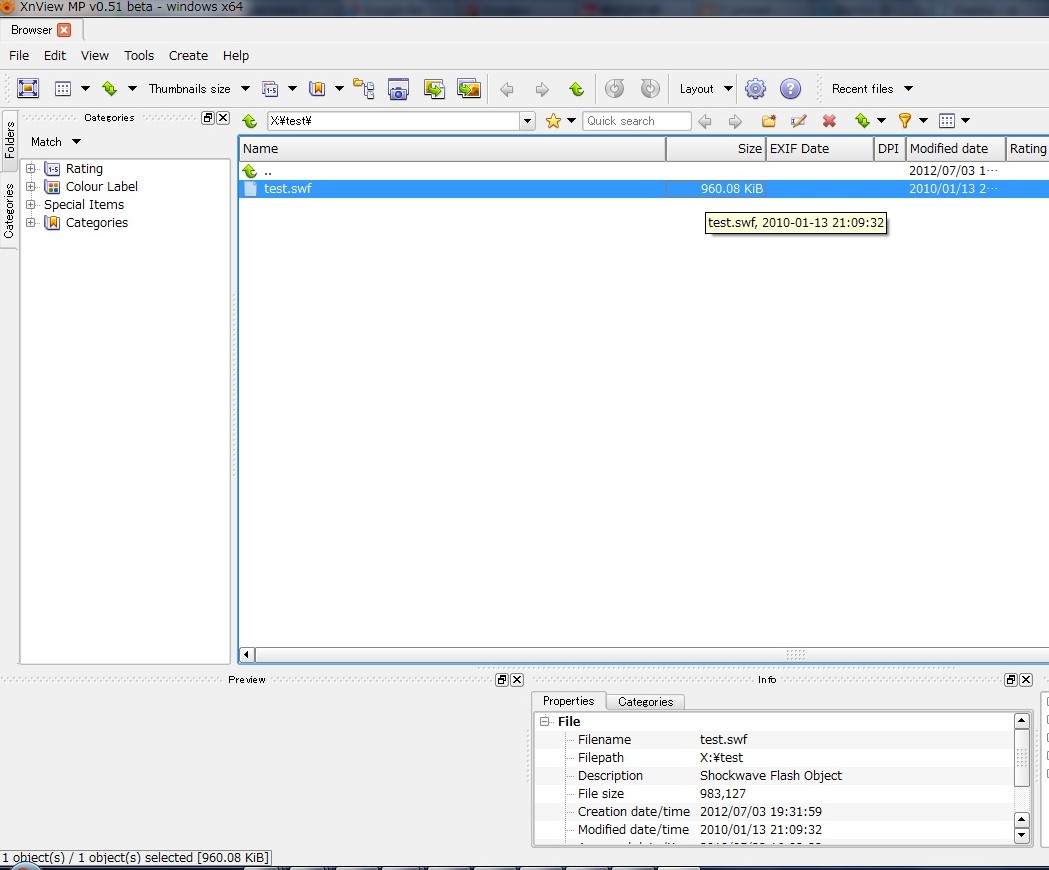Click the forward arrow left of Layout
The image size is (1049, 870).
click(x=542, y=89)
